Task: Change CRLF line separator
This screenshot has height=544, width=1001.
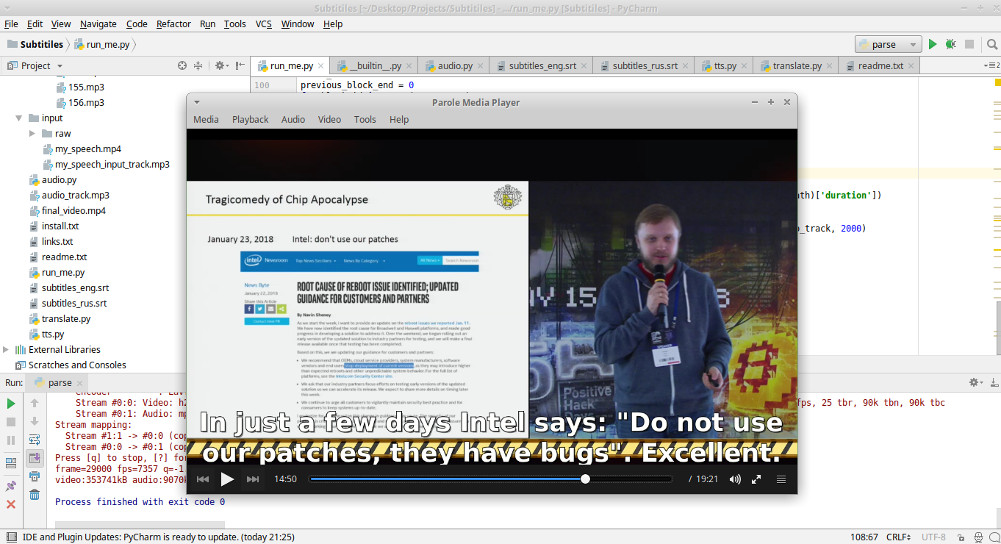Action: 898,538
